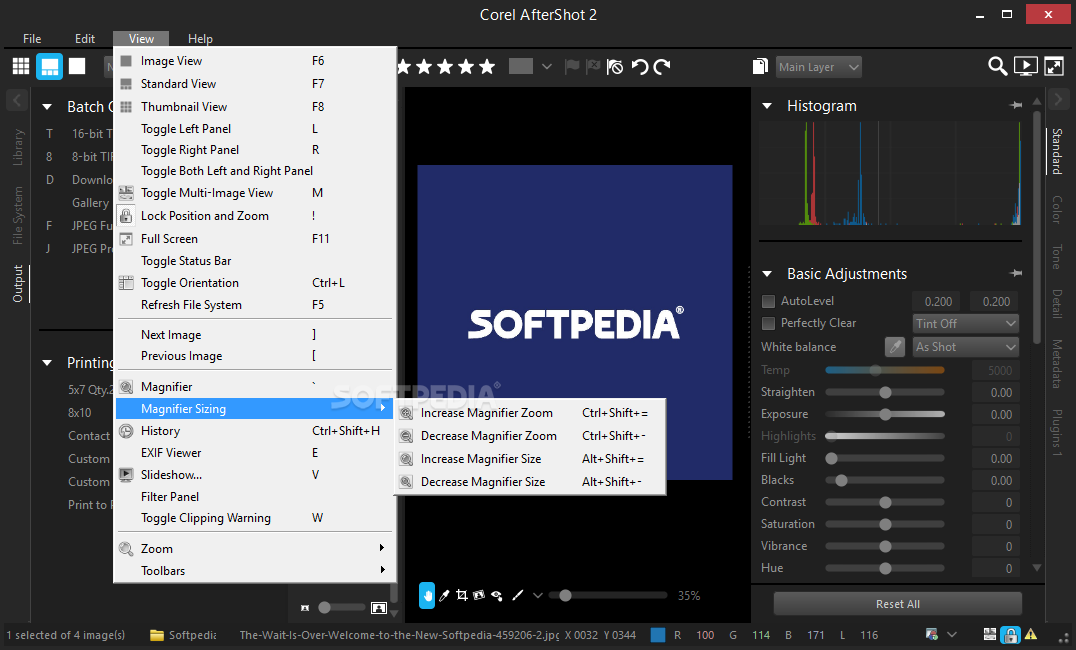Click the layers copy icon beside Main Layer

tap(760, 66)
